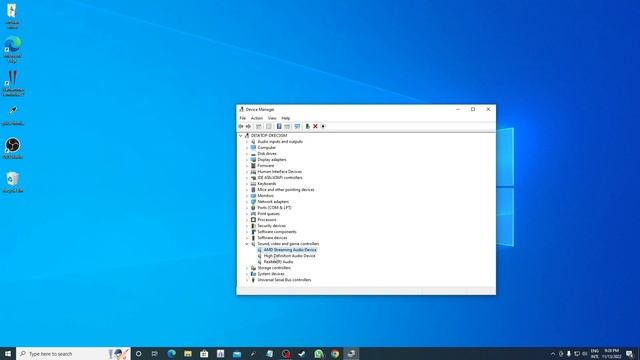Screen dimensions: 640x360
Task: Click the Task View taskbar button
Action: pos(154,354)
